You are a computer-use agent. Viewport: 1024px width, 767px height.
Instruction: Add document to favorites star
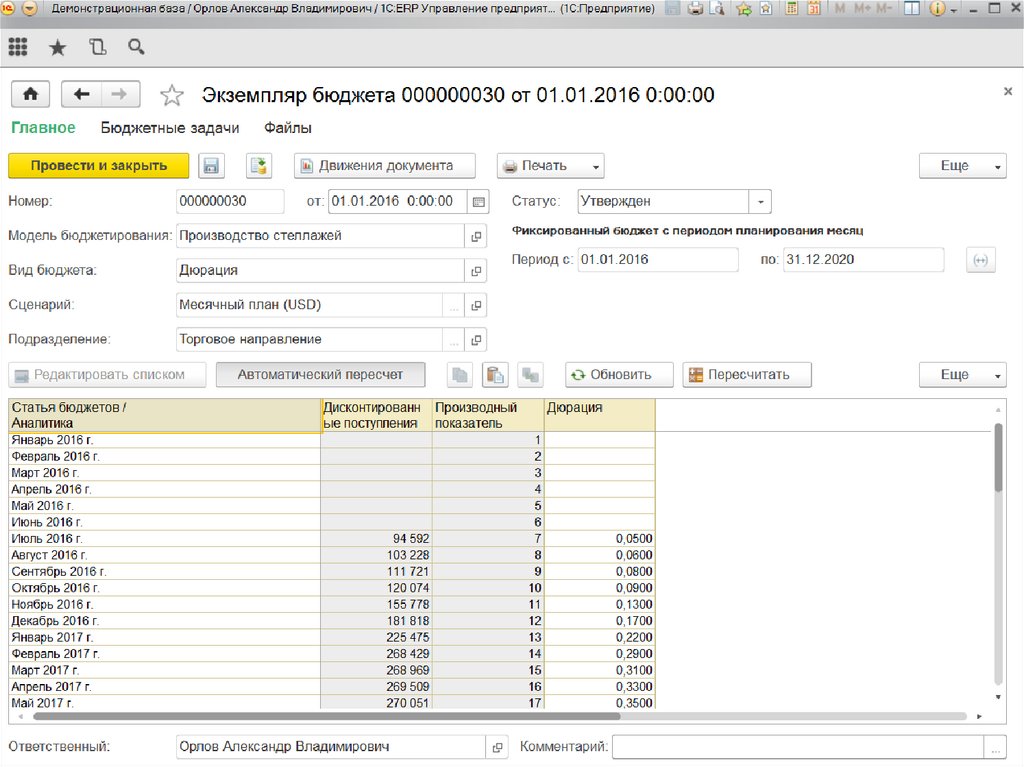click(172, 95)
